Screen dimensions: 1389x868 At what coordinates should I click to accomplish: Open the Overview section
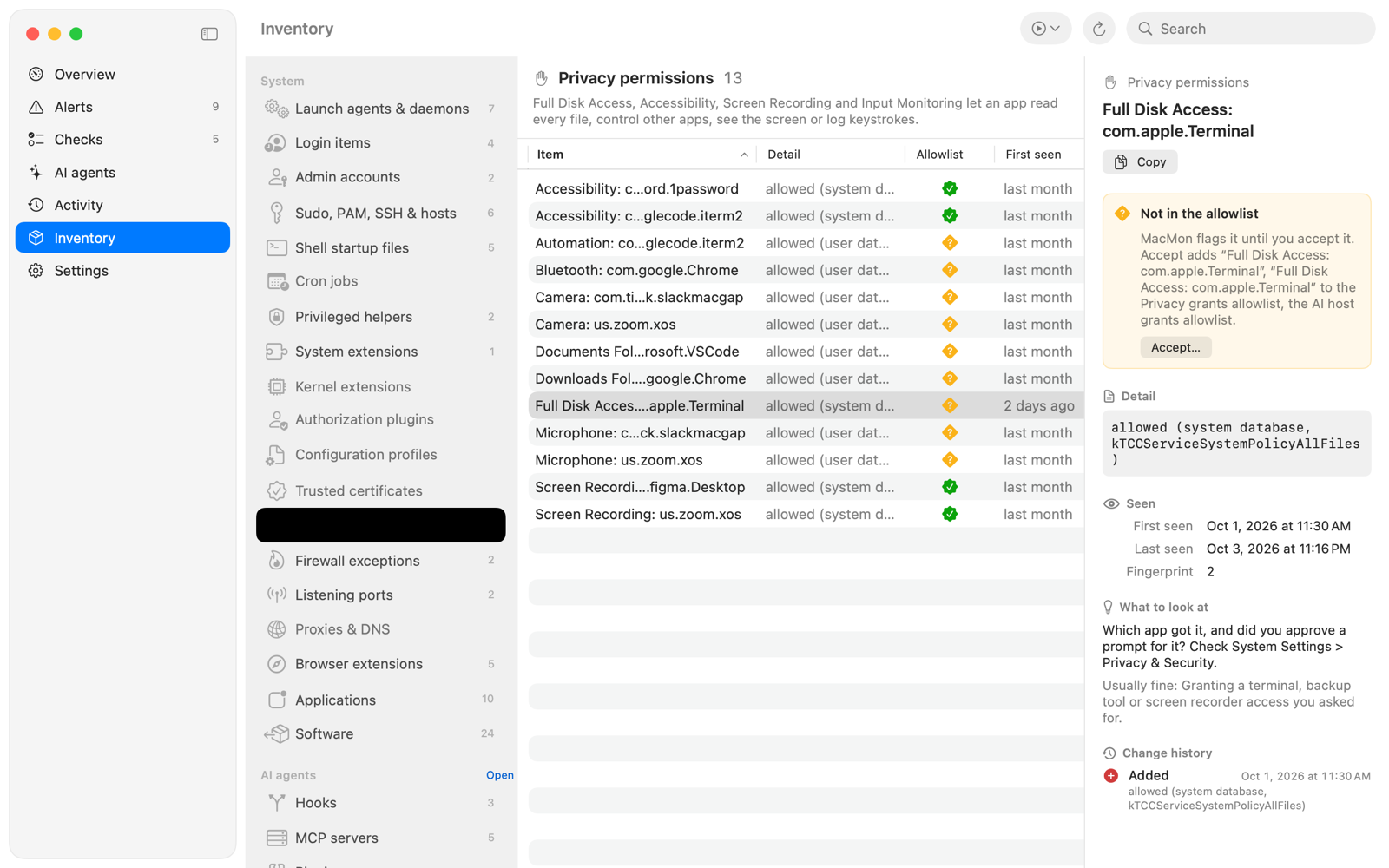[x=122, y=75]
